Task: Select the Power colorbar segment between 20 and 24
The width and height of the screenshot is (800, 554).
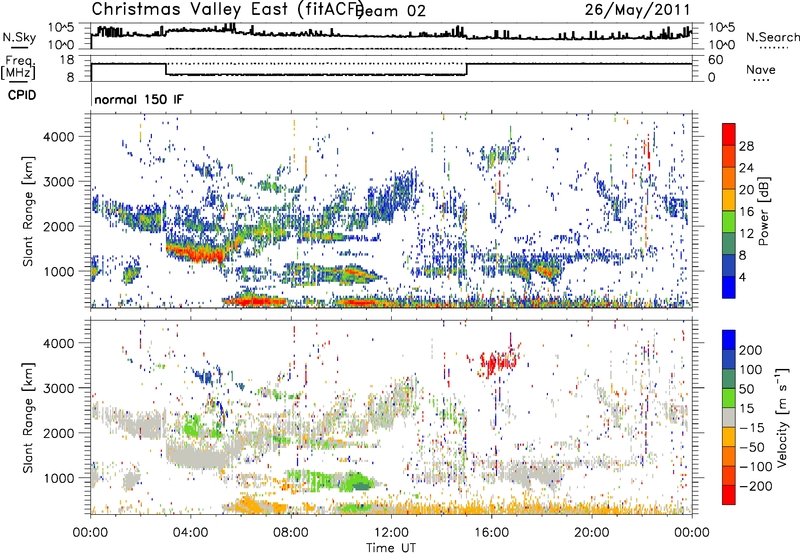Action: [x=729, y=178]
